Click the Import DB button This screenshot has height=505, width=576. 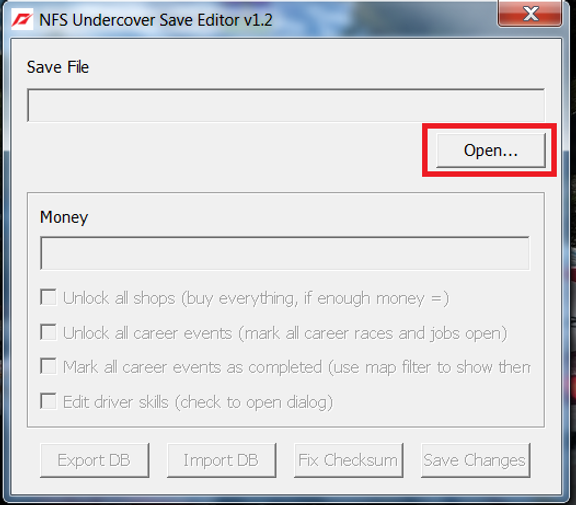(x=222, y=460)
